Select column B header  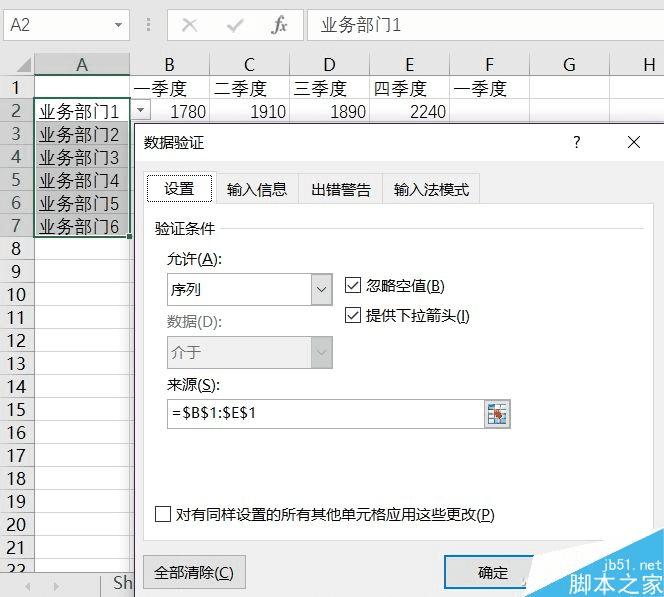tap(169, 65)
